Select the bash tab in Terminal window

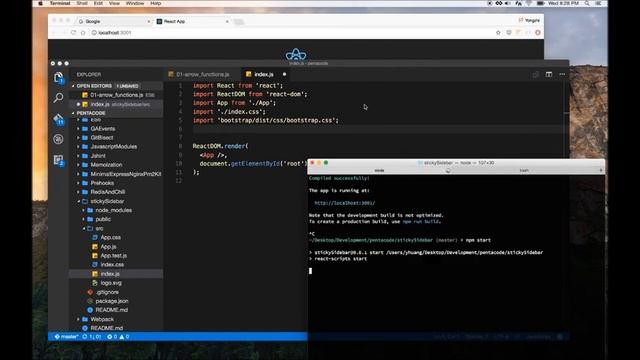tap(524, 170)
